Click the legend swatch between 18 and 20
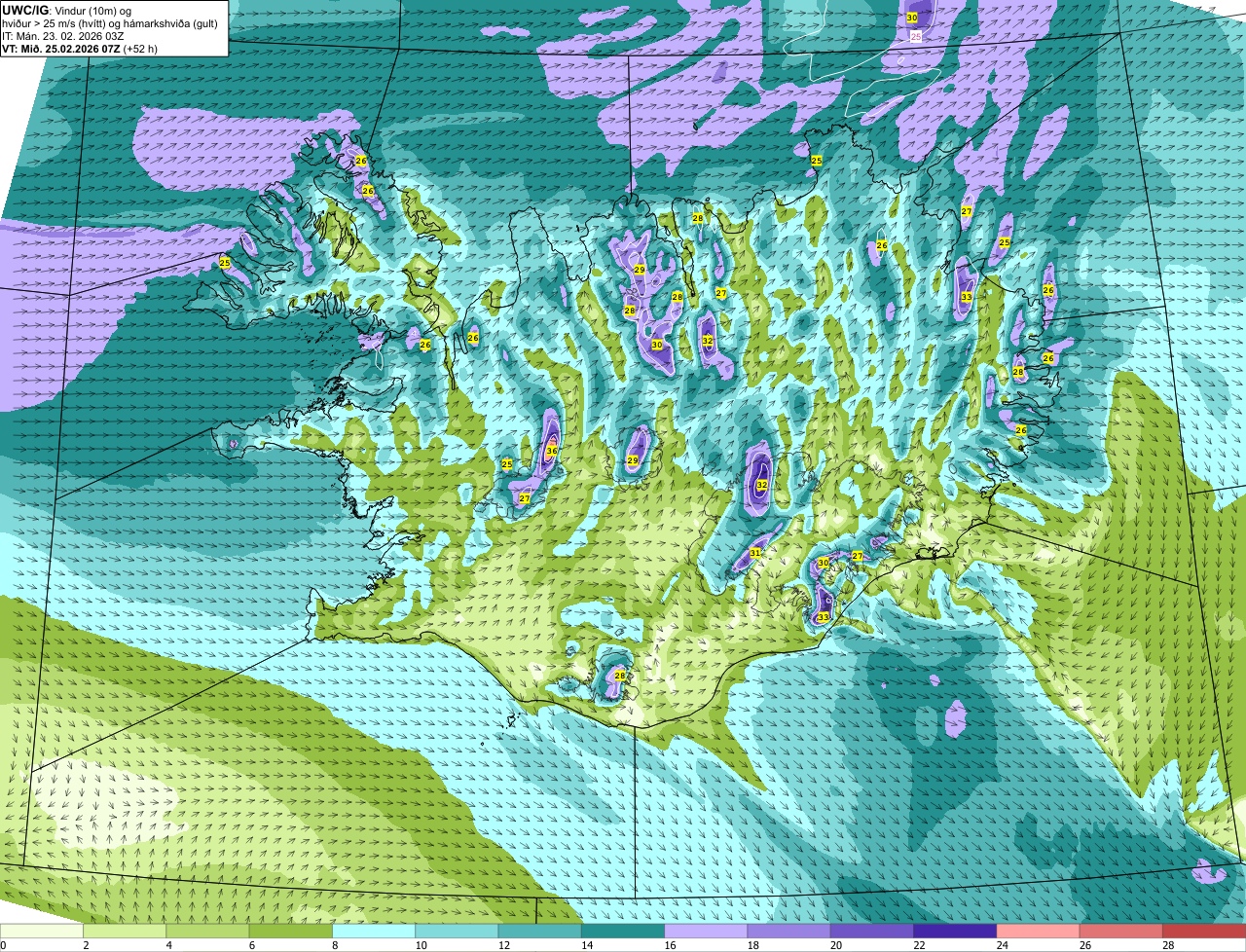The width and height of the screenshot is (1246, 952). [x=789, y=931]
